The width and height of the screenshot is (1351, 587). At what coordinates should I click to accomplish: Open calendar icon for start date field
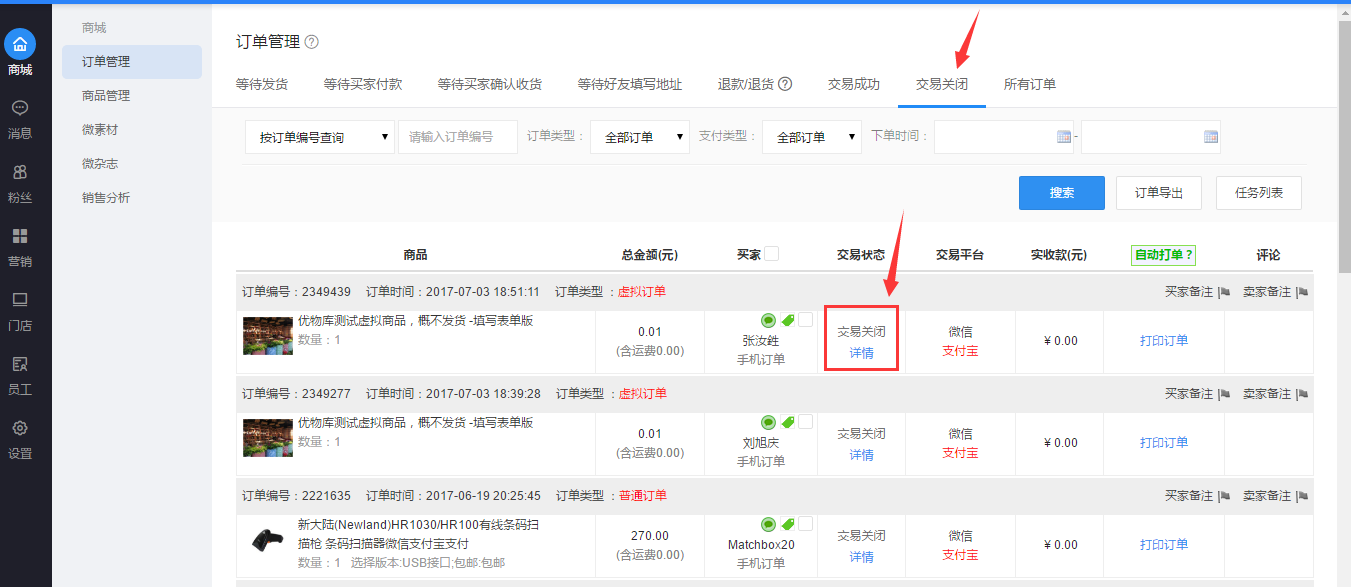pos(1064,137)
